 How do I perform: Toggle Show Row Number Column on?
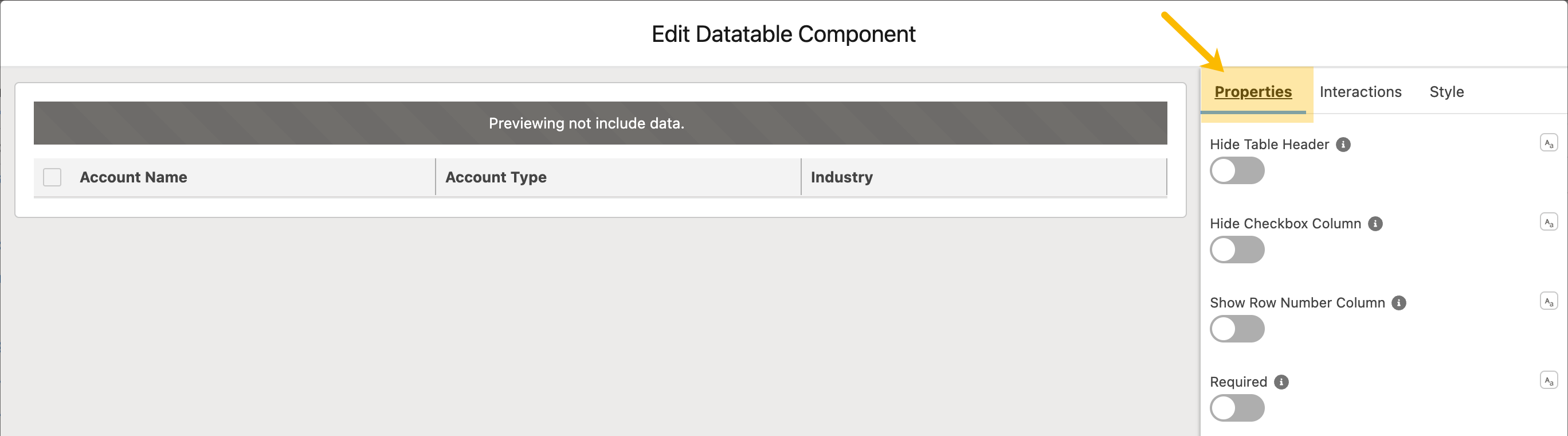click(x=1237, y=329)
